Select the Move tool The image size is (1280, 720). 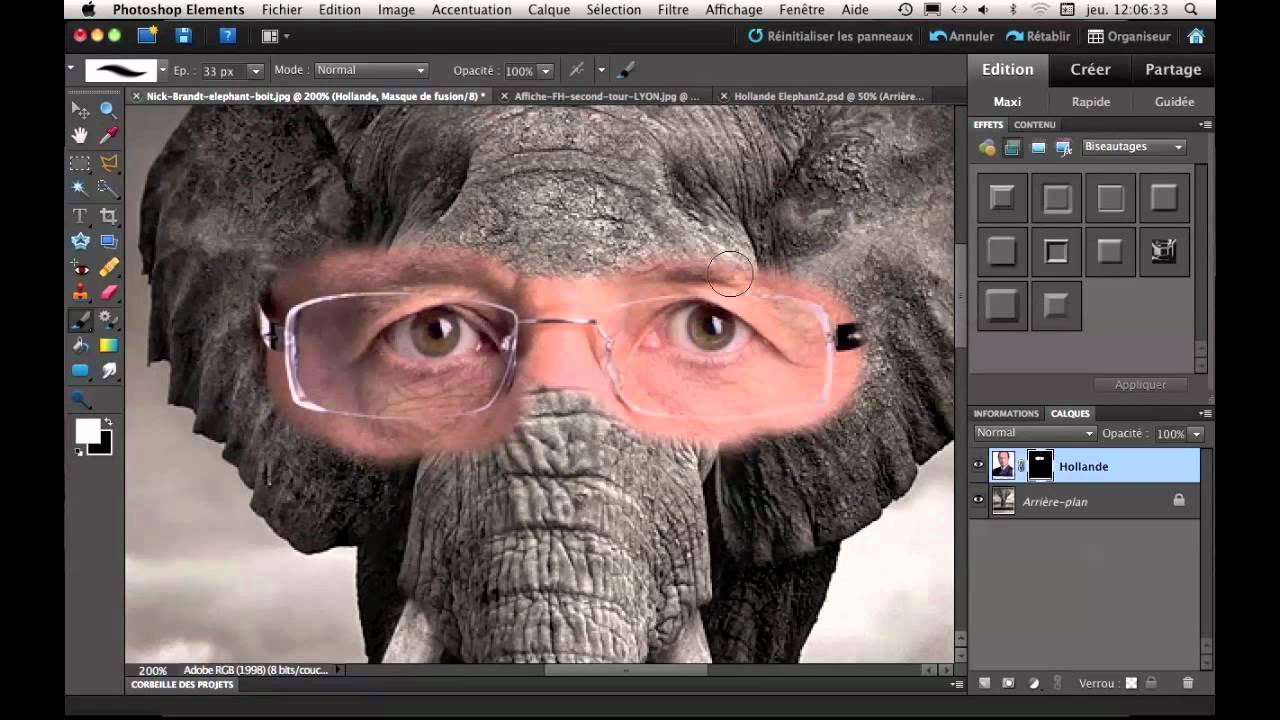tap(80, 109)
